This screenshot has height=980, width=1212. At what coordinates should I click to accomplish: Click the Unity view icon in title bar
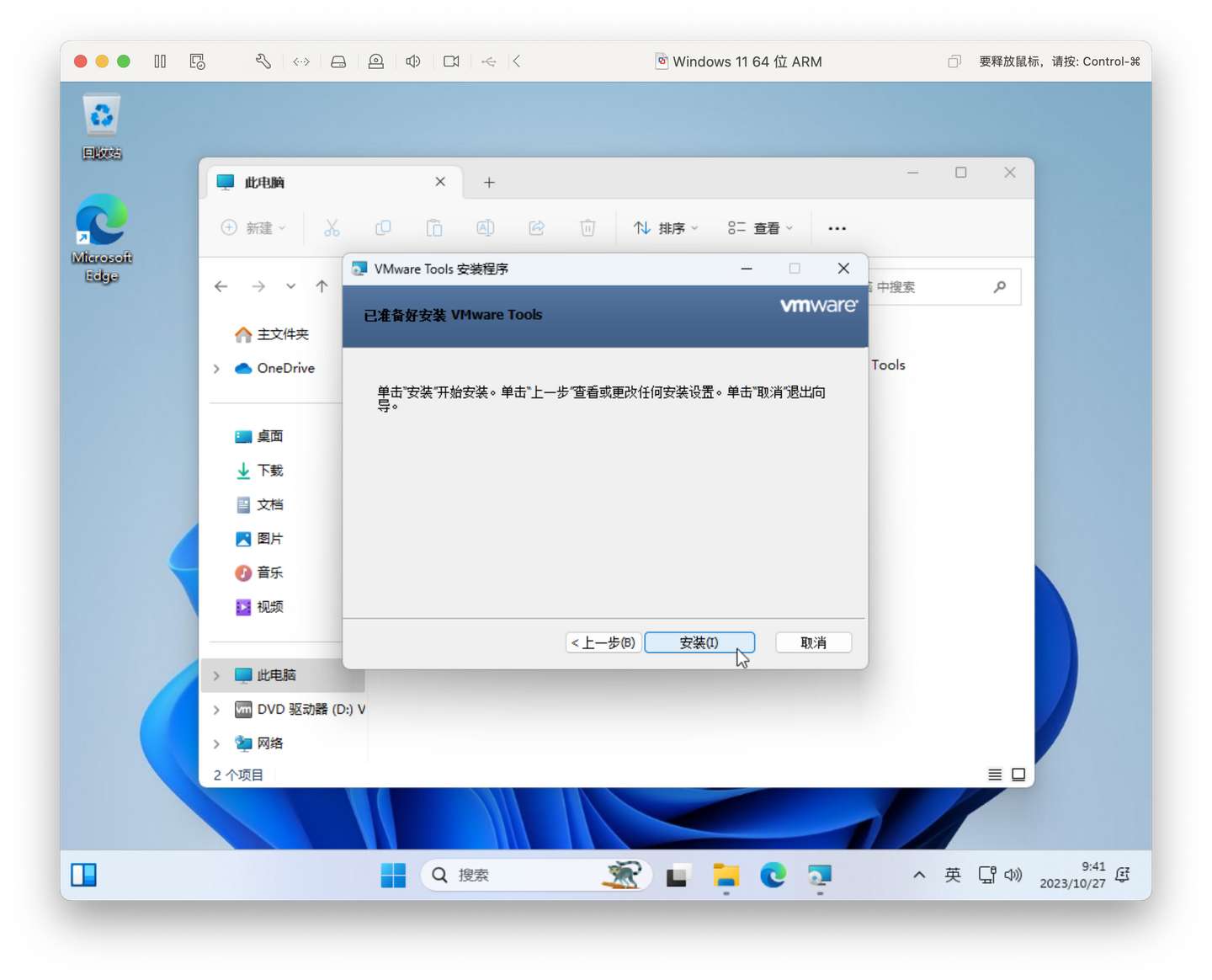tap(954, 61)
